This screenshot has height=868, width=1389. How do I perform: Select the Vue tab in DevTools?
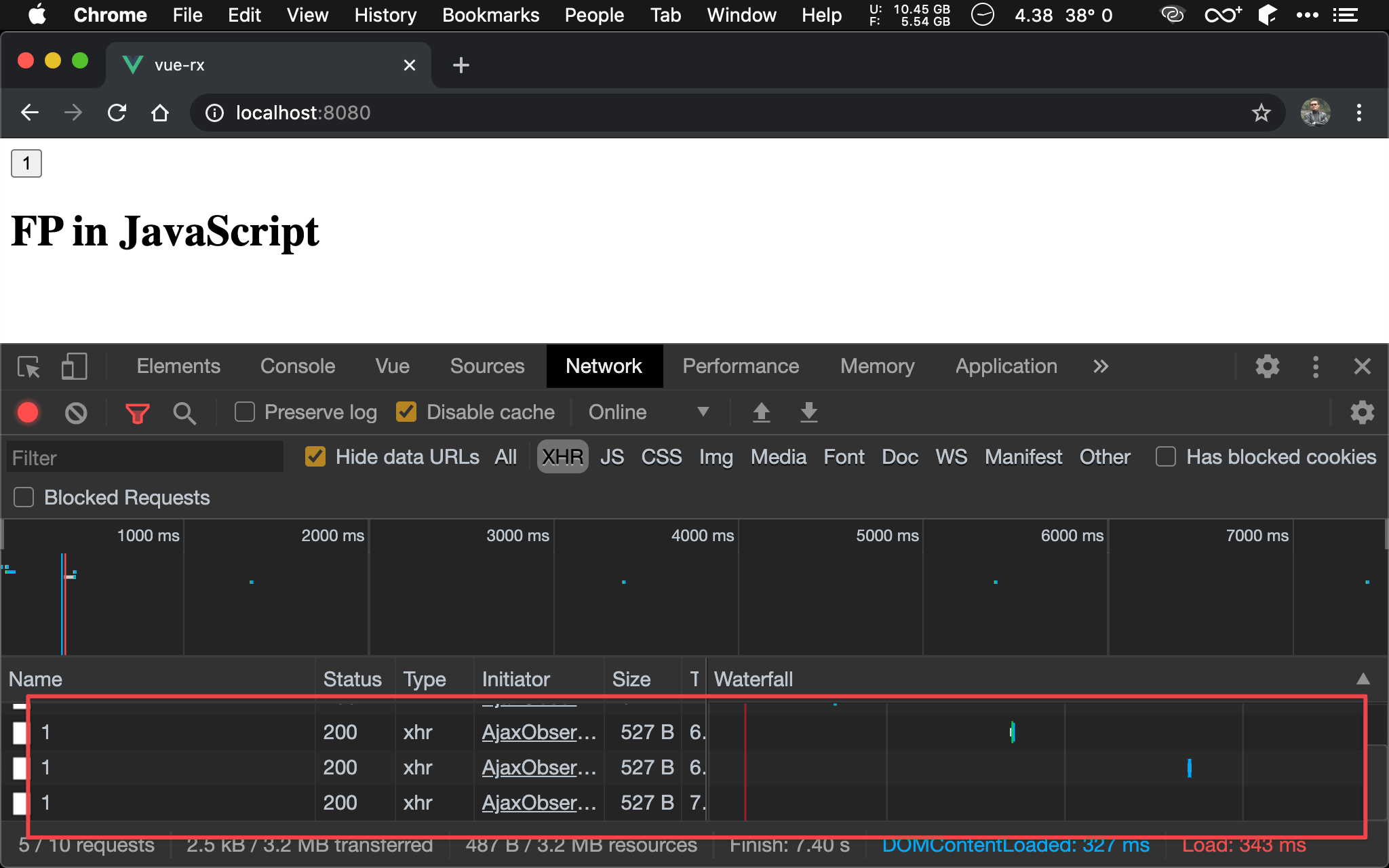pyautogui.click(x=392, y=365)
